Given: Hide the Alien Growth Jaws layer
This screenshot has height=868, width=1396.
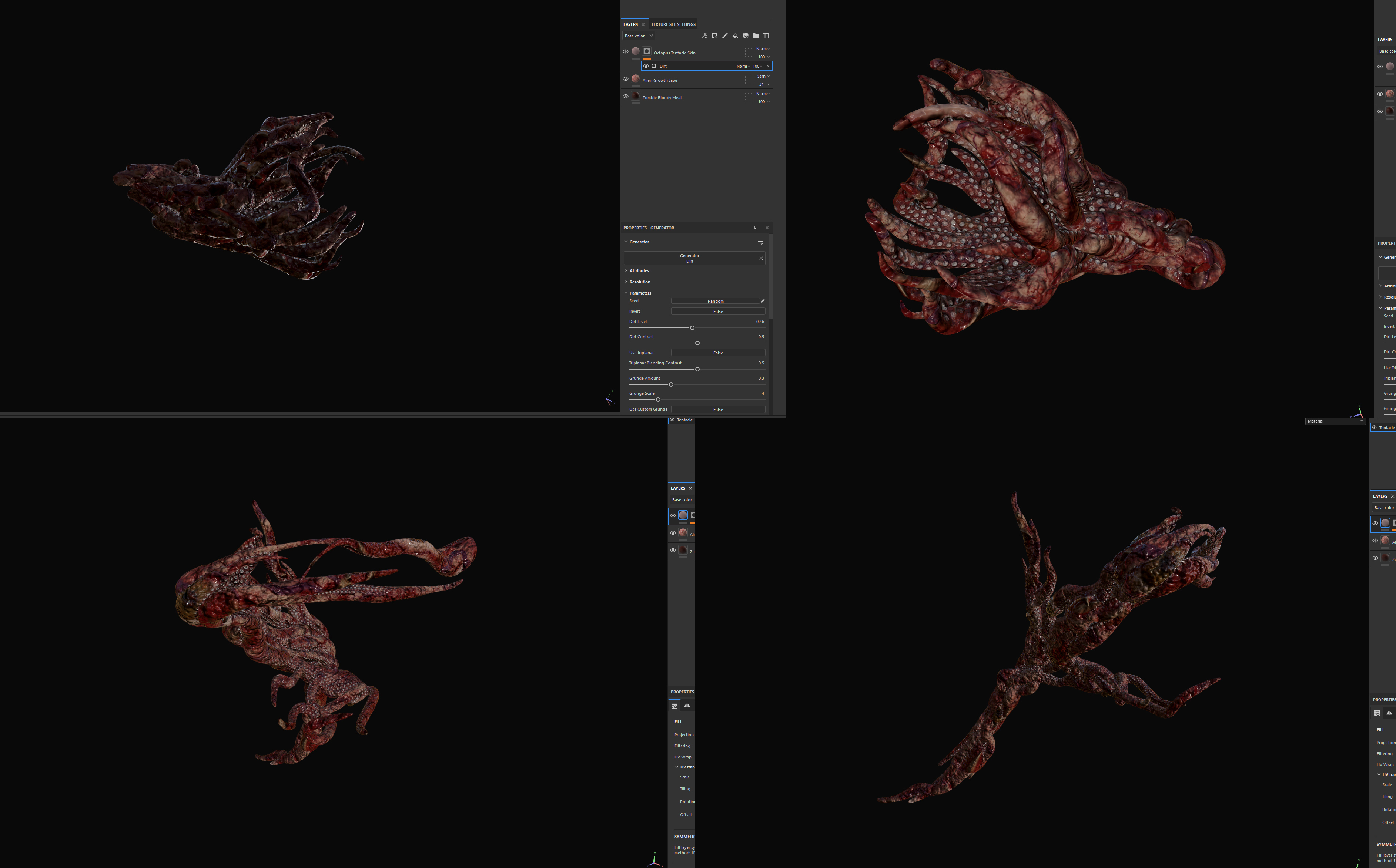Looking at the screenshot, I should pos(626,79).
